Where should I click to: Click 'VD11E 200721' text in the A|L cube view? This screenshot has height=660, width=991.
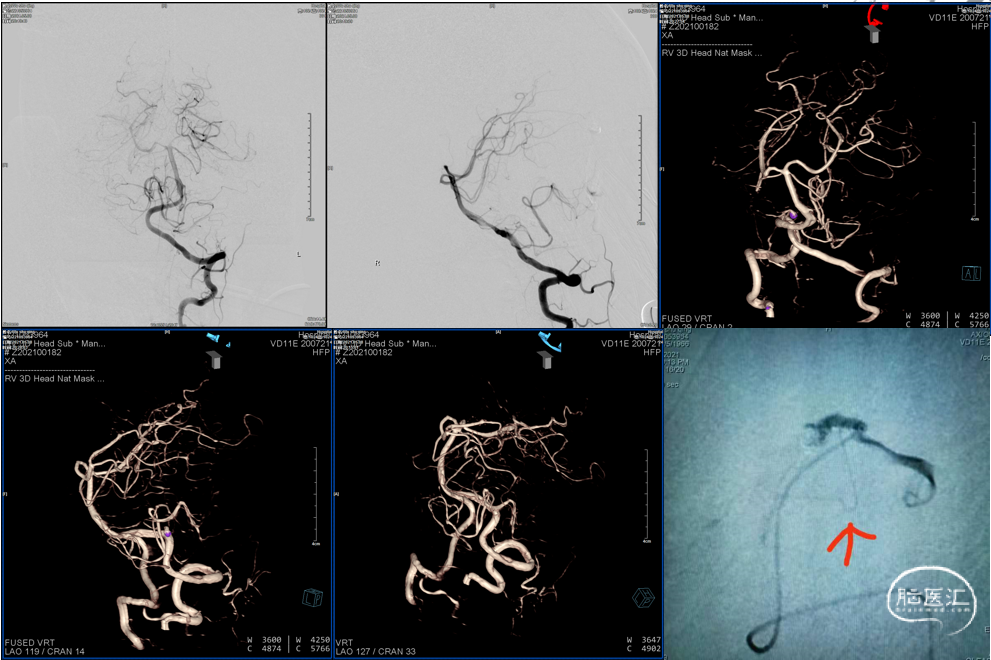[959, 18]
